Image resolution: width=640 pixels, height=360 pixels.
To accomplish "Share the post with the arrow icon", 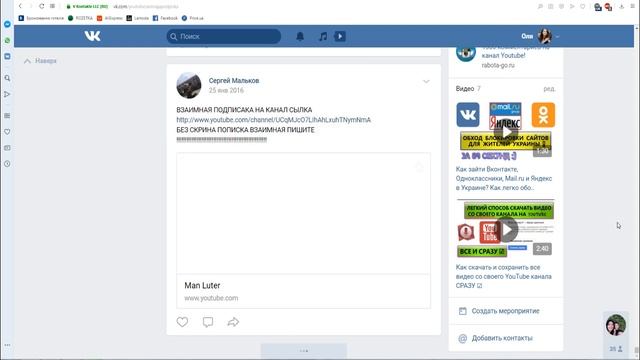I will [x=233, y=322].
